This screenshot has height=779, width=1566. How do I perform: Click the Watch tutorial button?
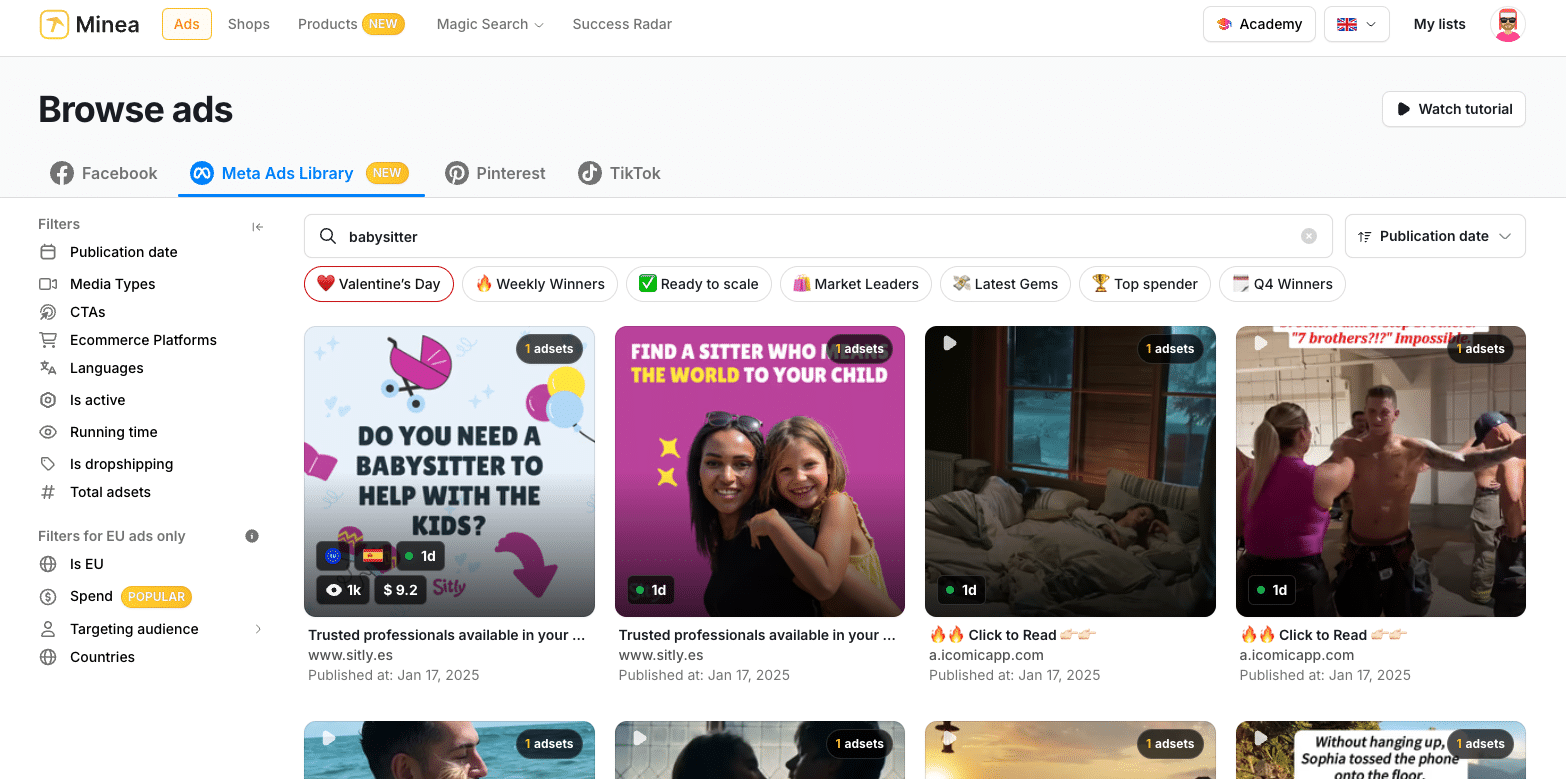point(1453,109)
